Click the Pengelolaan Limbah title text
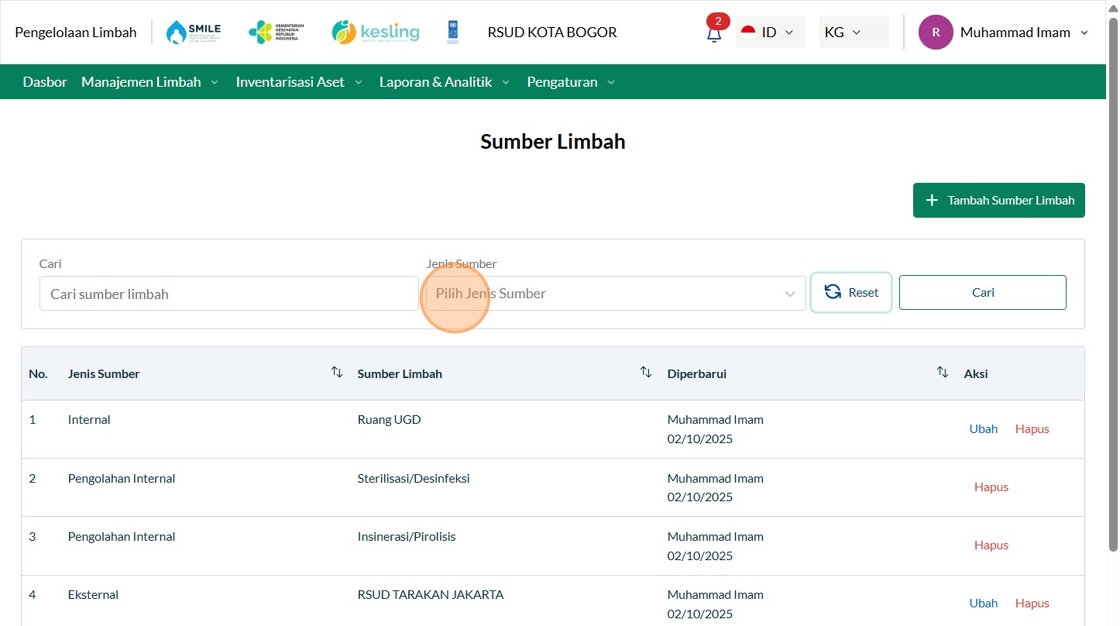 (x=76, y=32)
